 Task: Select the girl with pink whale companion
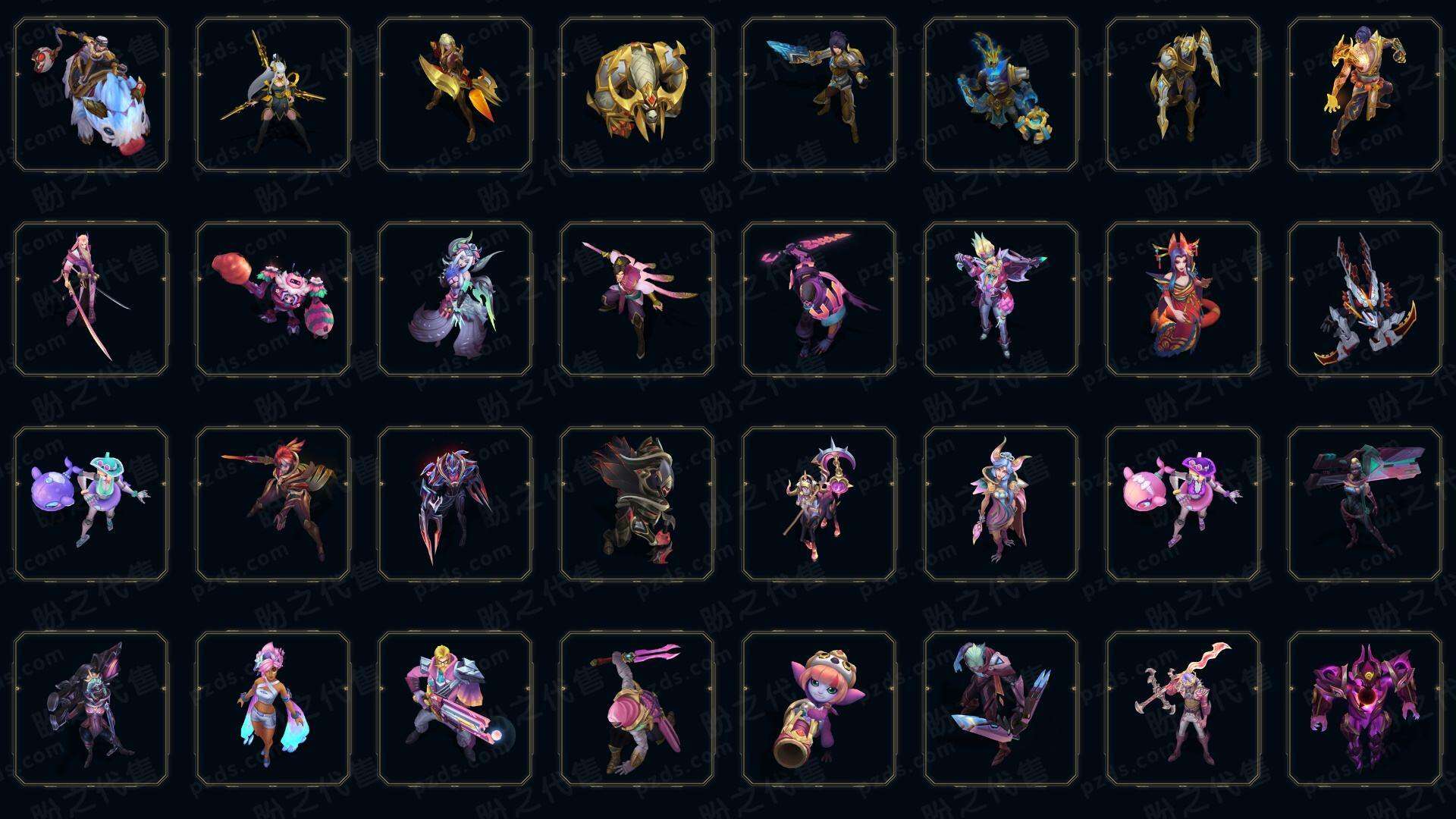(1183, 504)
